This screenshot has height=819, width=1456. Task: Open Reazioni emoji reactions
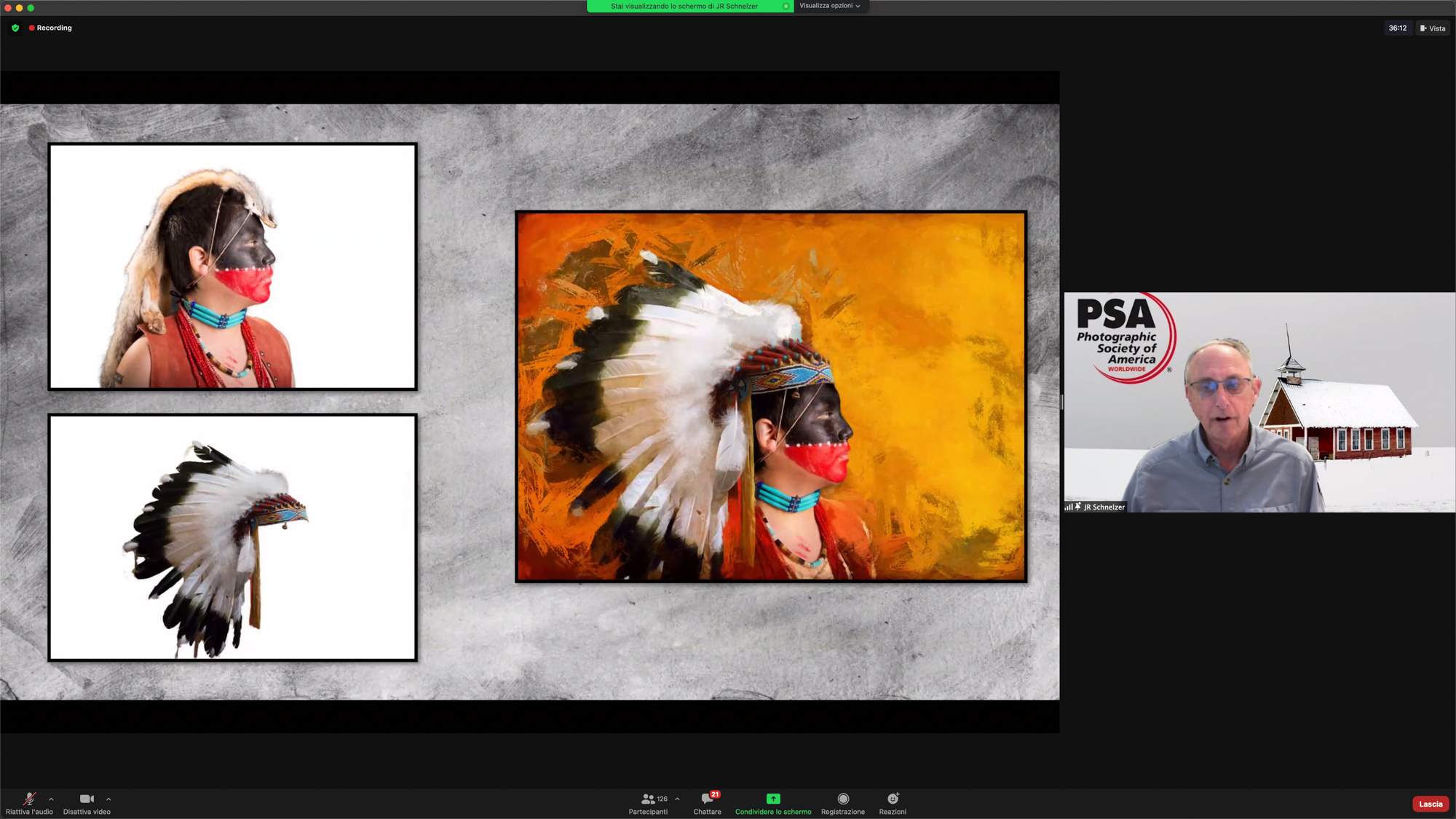(893, 799)
